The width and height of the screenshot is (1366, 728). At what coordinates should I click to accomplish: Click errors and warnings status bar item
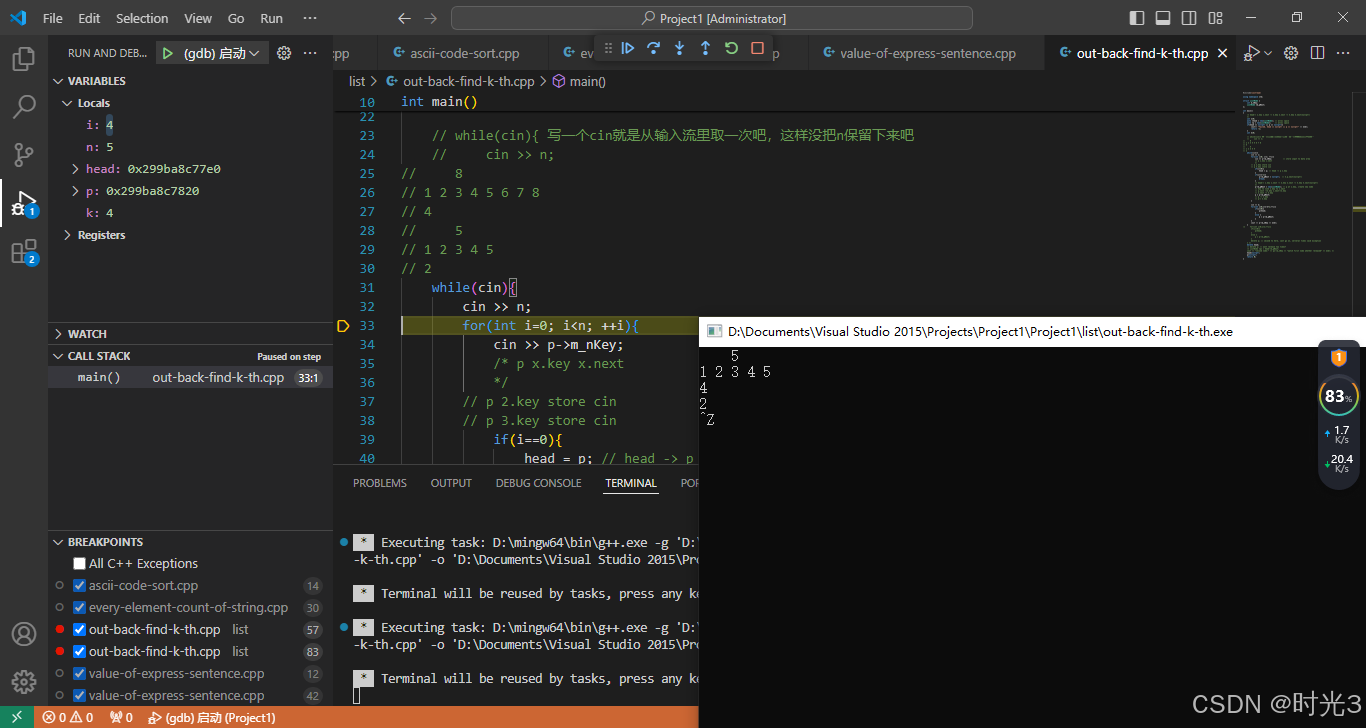click(x=69, y=717)
